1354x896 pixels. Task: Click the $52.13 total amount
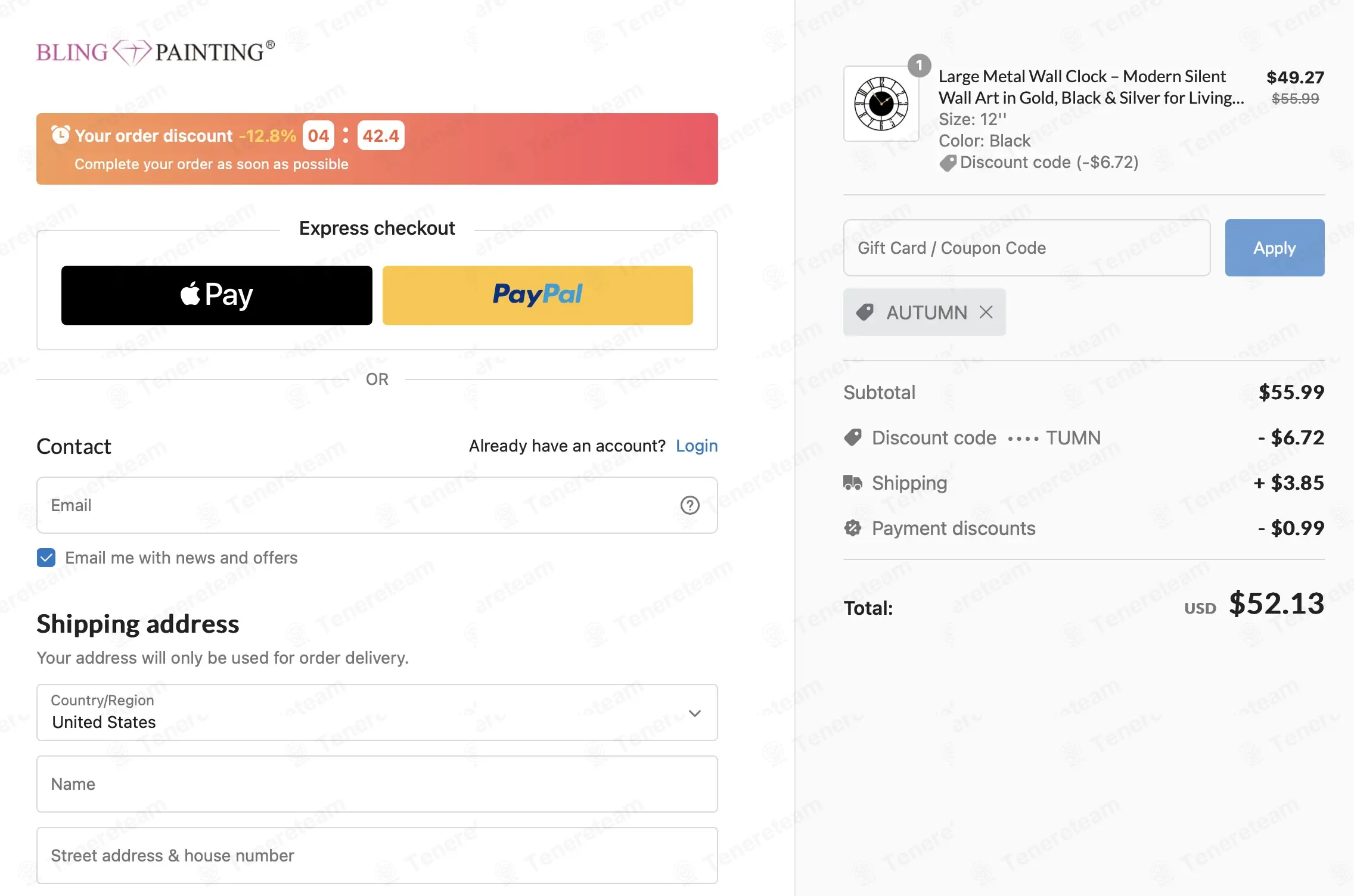[x=1277, y=604]
